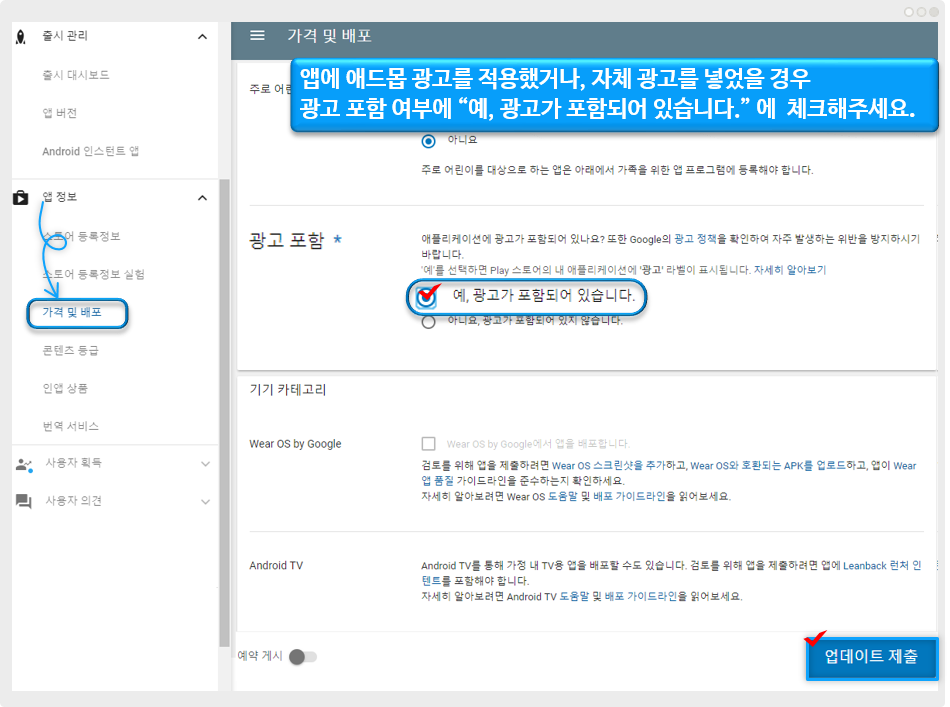Open Leanback 런처 인텐트 link
The height and width of the screenshot is (707, 950).
click(x=882, y=566)
